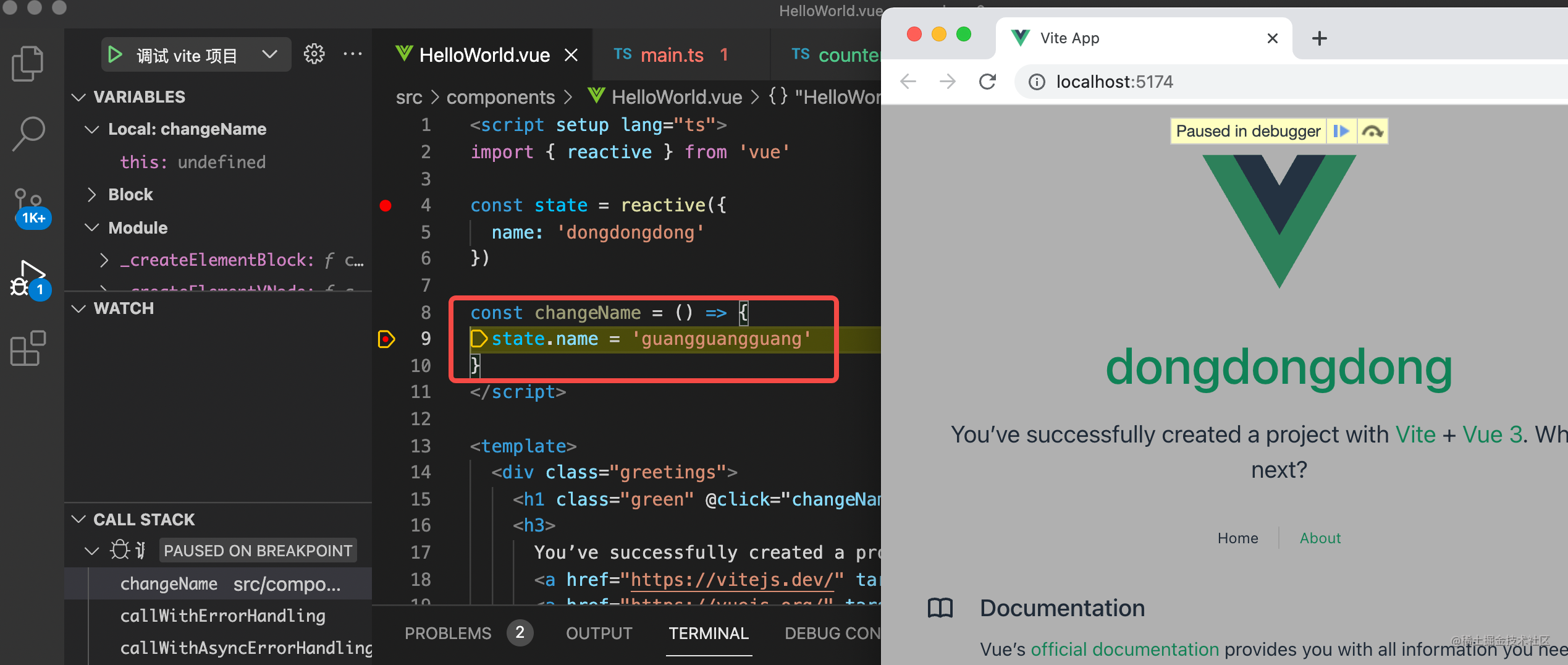Screen dimensions: 1568x665
Task: Click the green start debugging play icon
Action: point(115,55)
